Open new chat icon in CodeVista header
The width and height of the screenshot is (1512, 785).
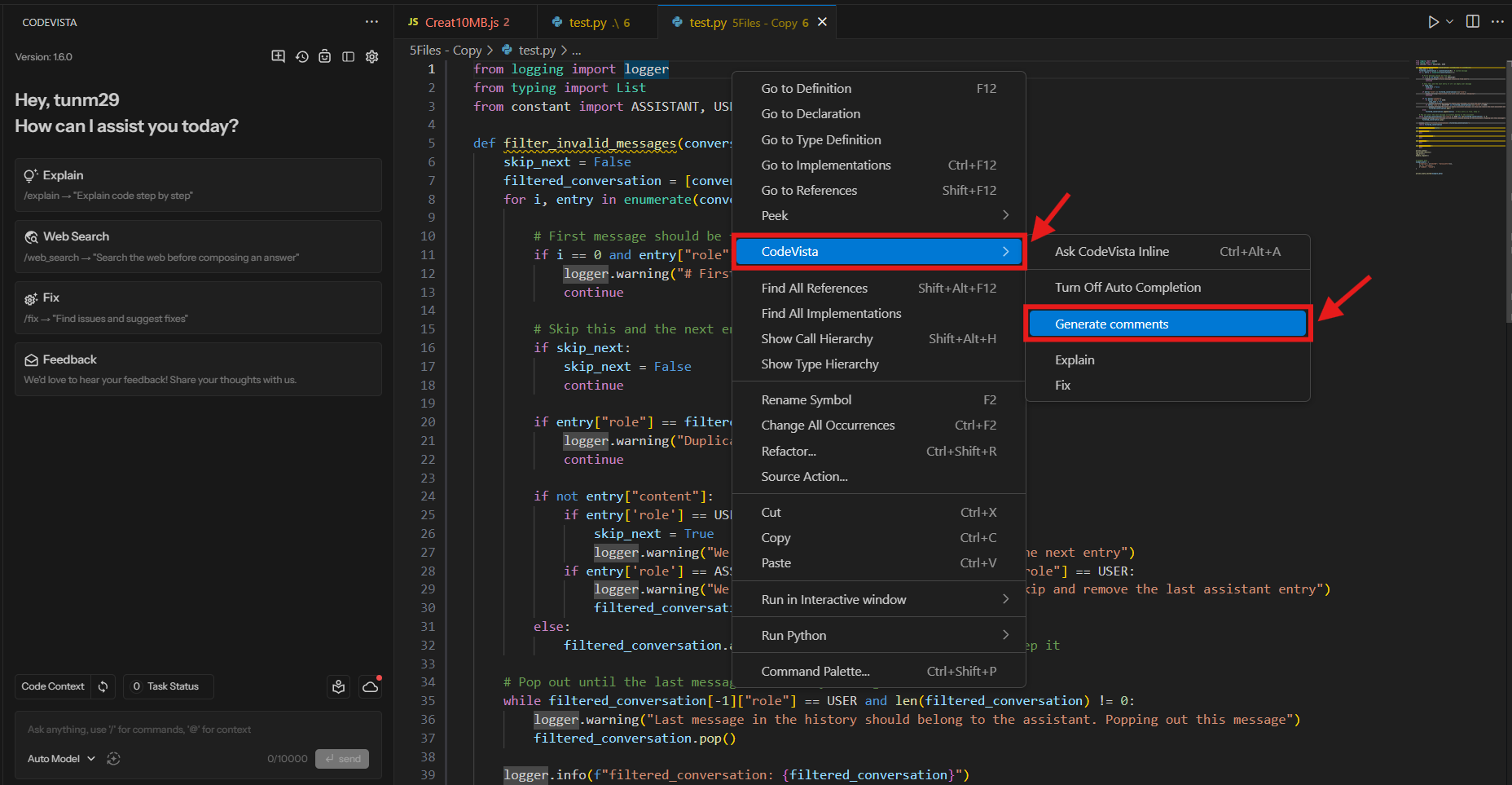point(279,56)
